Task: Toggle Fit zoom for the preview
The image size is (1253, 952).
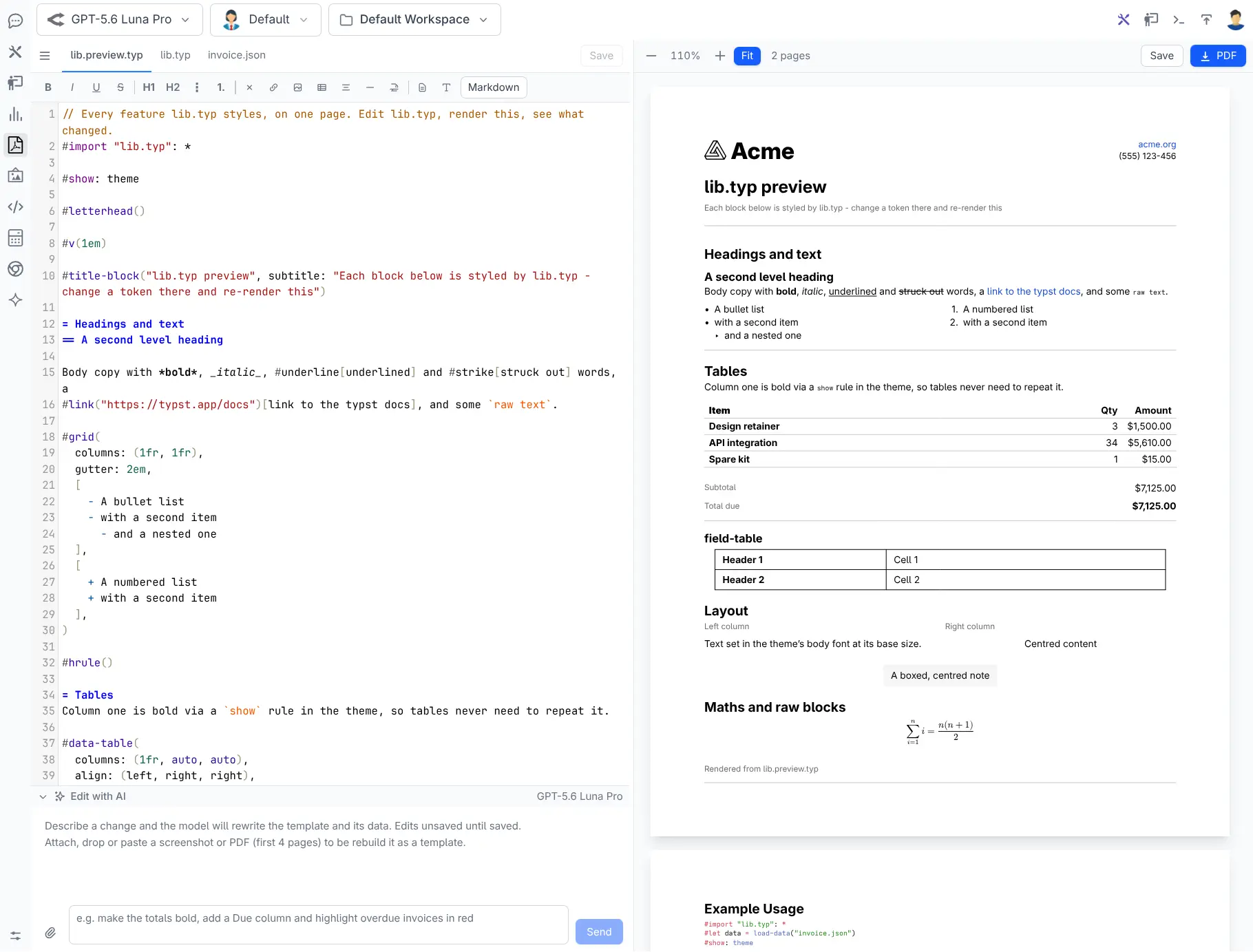Action: click(747, 56)
